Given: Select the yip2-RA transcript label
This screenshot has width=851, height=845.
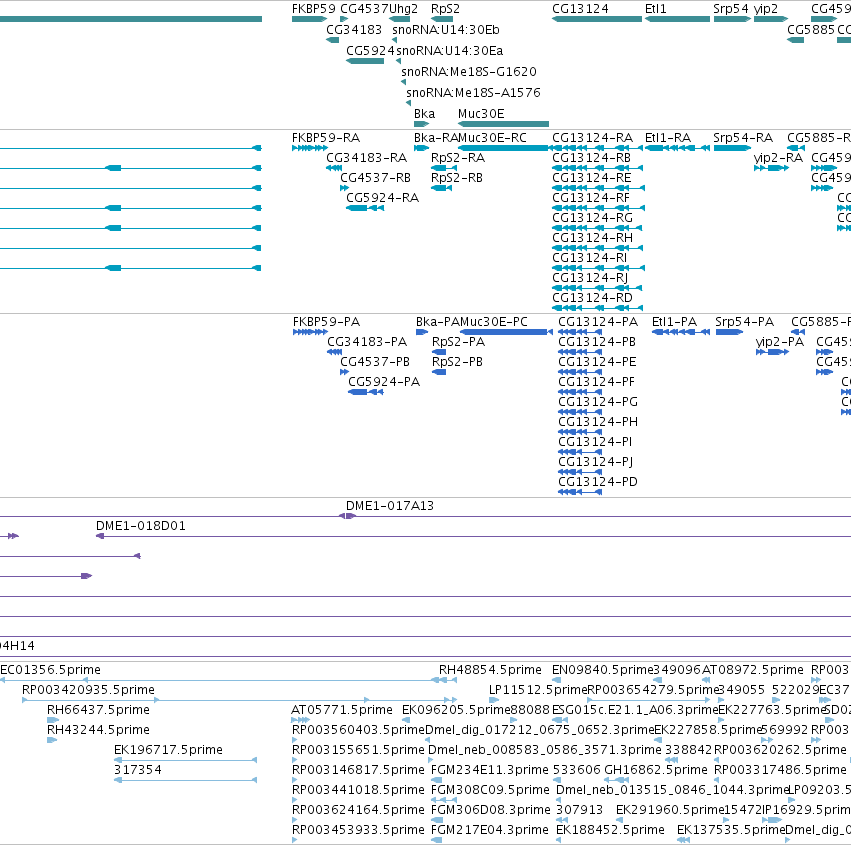Looking at the screenshot, I should pyautogui.click(x=778, y=158).
